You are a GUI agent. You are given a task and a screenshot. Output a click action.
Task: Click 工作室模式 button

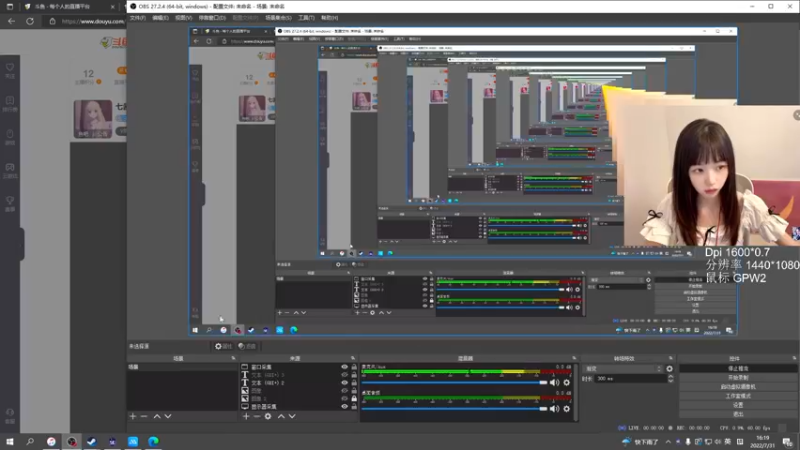(x=738, y=395)
